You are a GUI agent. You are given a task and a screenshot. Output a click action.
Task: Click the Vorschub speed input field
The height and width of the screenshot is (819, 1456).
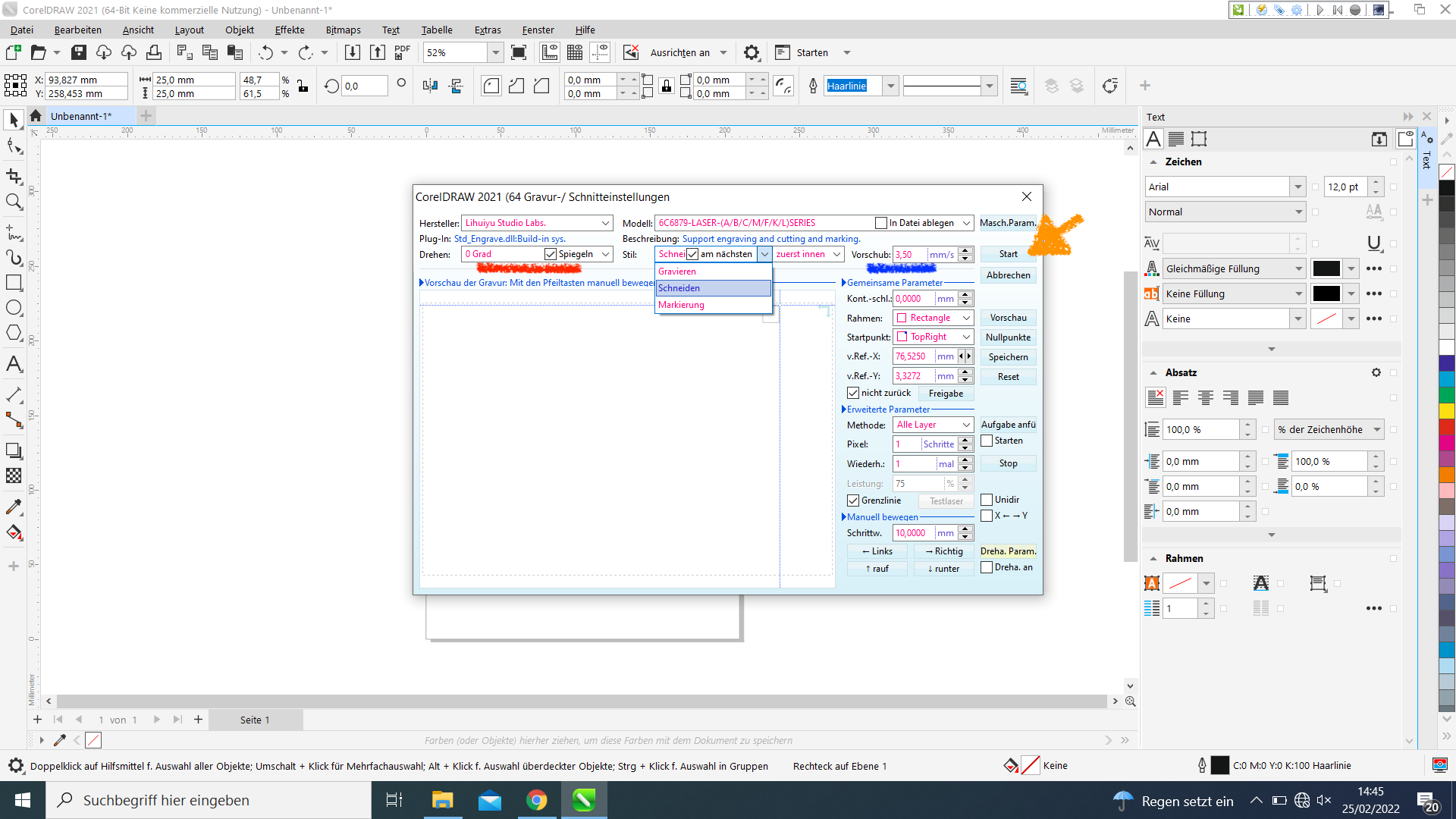click(x=910, y=255)
